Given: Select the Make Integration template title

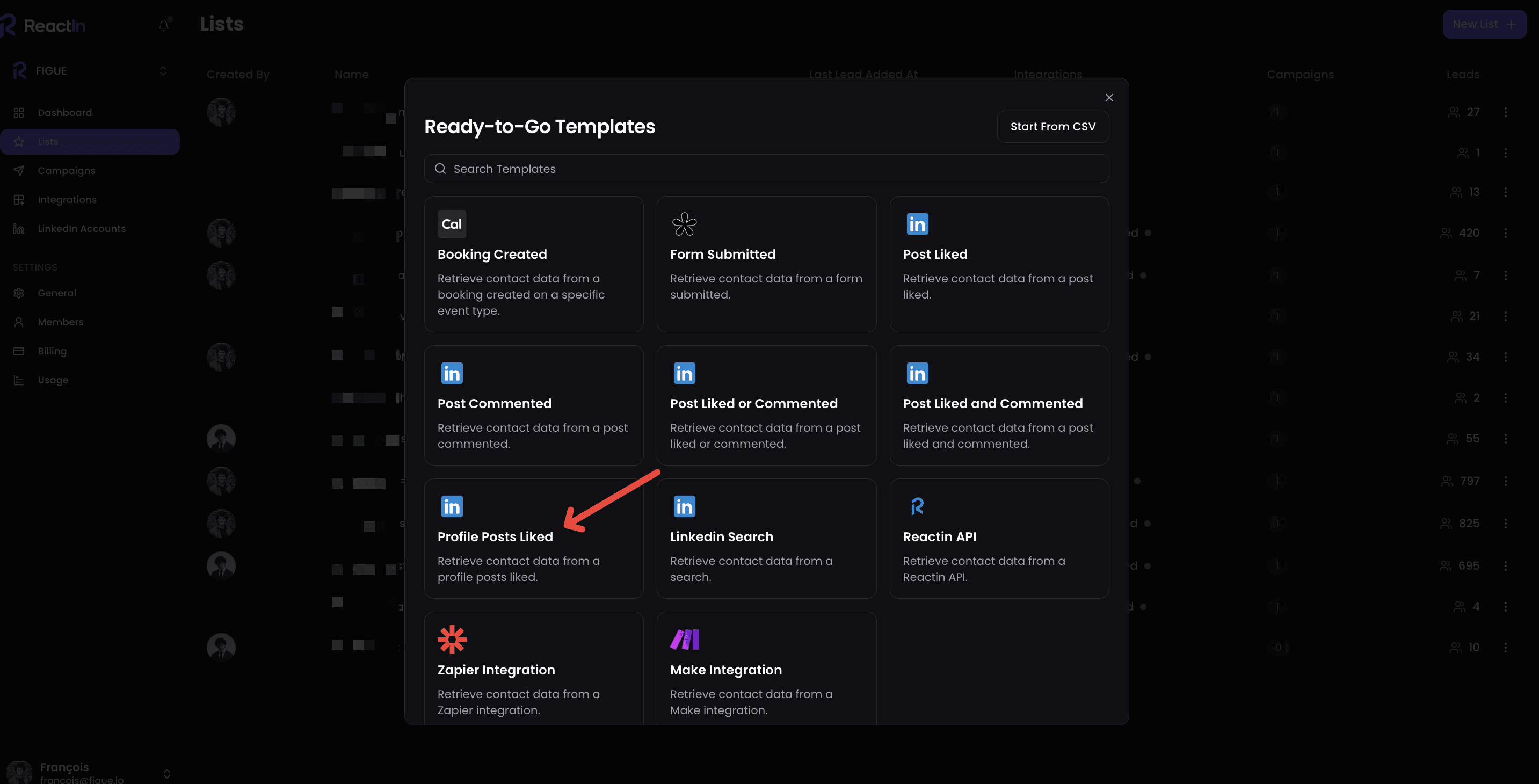Looking at the screenshot, I should point(726,671).
